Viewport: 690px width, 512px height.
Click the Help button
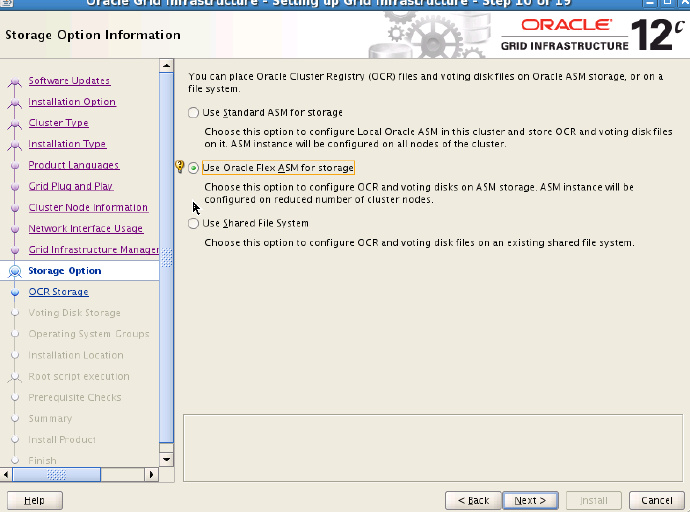[35, 501]
